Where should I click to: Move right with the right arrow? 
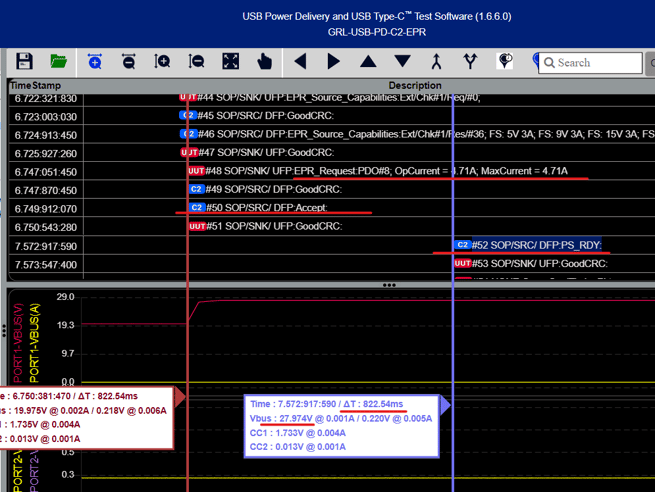[x=333, y=61]
